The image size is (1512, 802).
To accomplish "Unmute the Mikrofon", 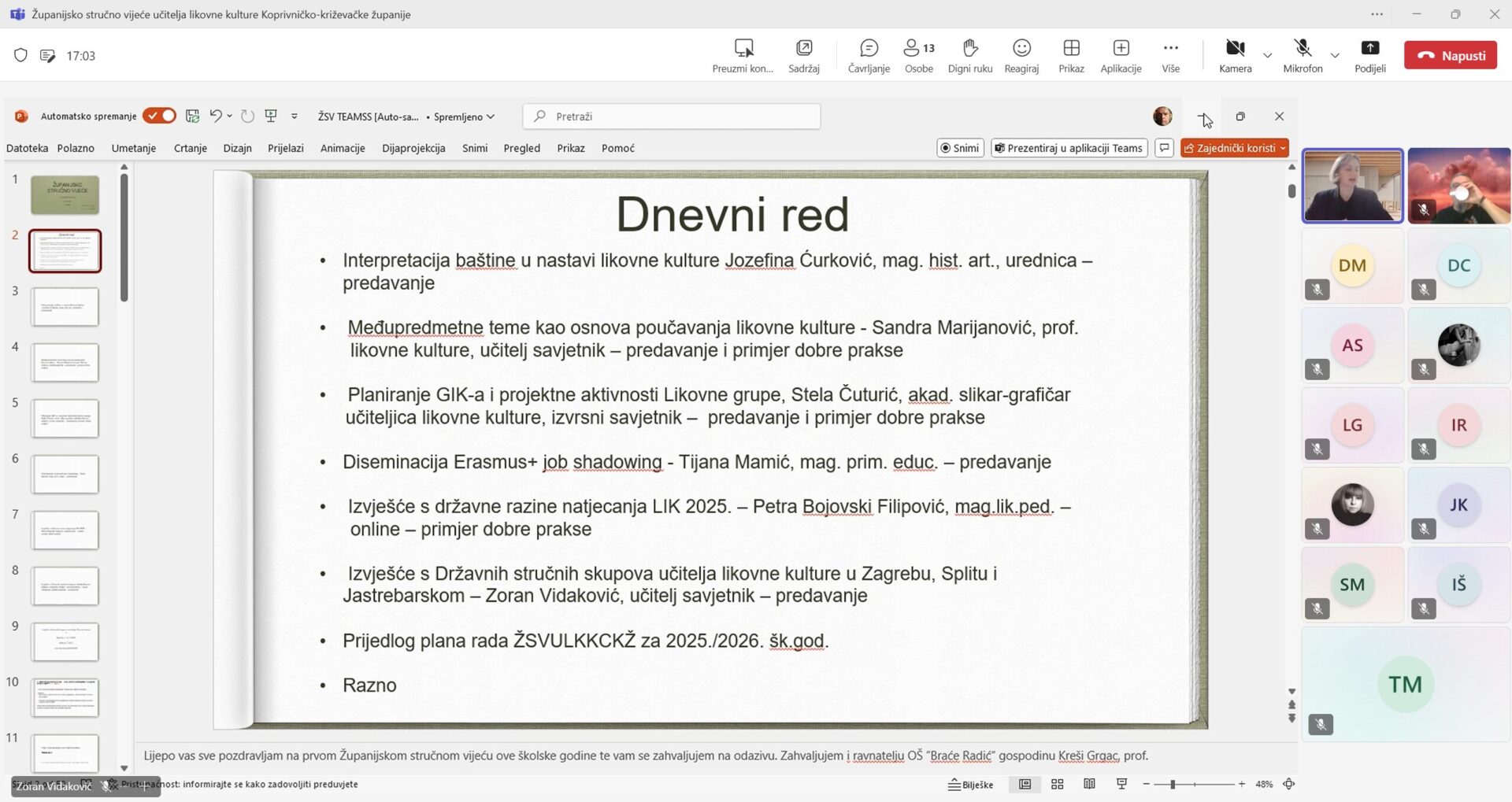I will click(x=1303, y=56).
